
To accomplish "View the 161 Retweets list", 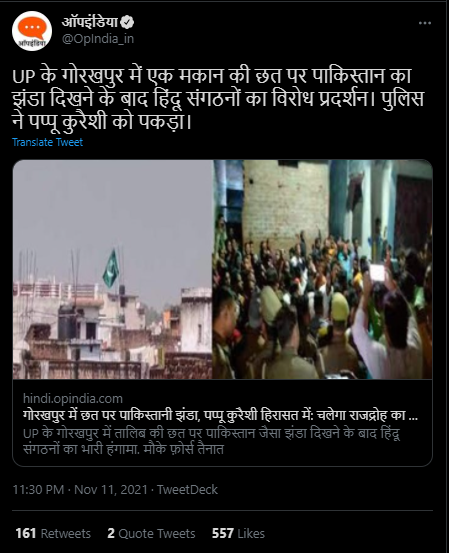I will pos(53,533).
